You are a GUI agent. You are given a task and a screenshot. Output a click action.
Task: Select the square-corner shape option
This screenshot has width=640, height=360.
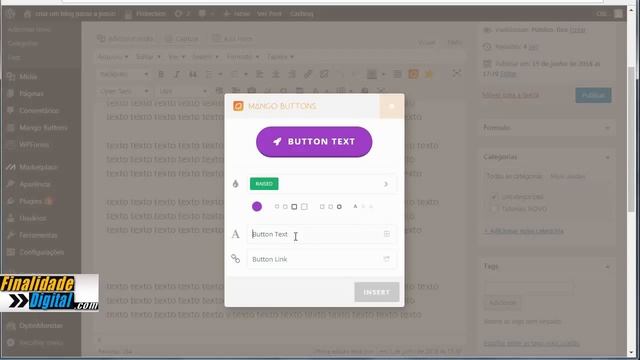point(322,207)
